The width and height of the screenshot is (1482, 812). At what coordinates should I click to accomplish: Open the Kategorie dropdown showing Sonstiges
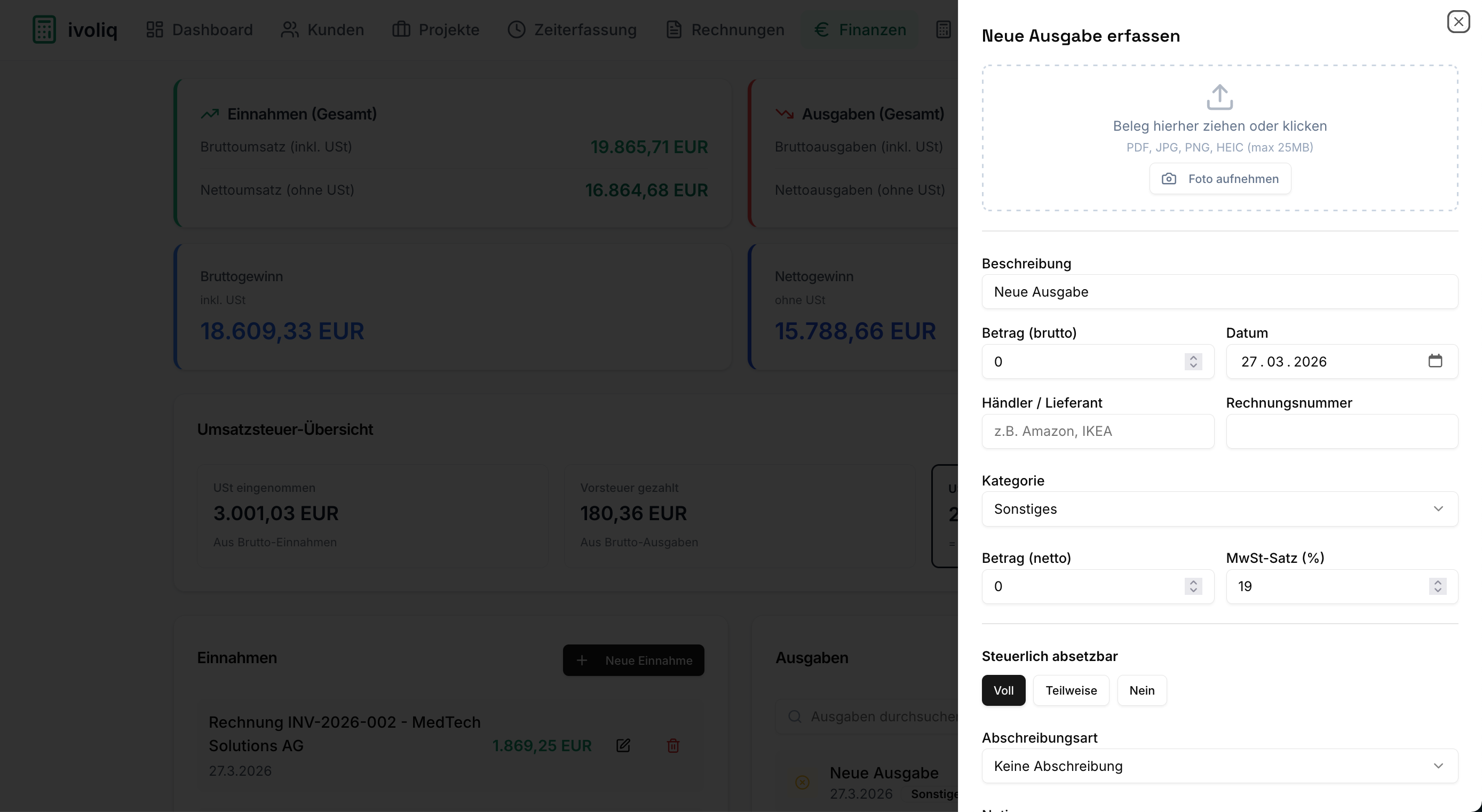tap(1219, 509)
